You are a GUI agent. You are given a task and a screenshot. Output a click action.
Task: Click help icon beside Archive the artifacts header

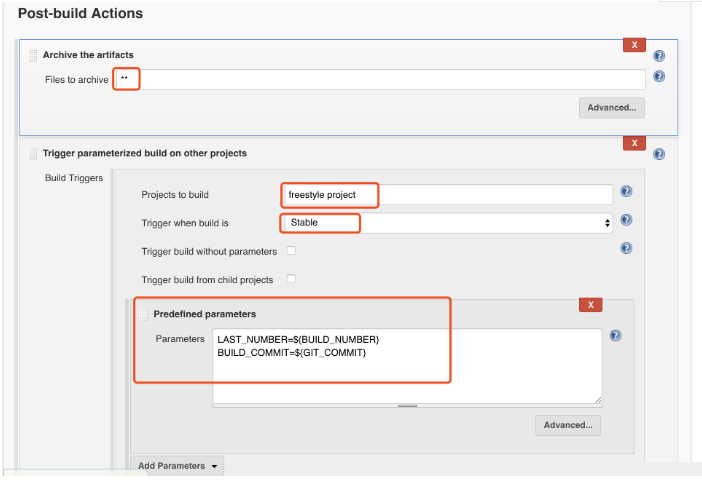(659, 56)
